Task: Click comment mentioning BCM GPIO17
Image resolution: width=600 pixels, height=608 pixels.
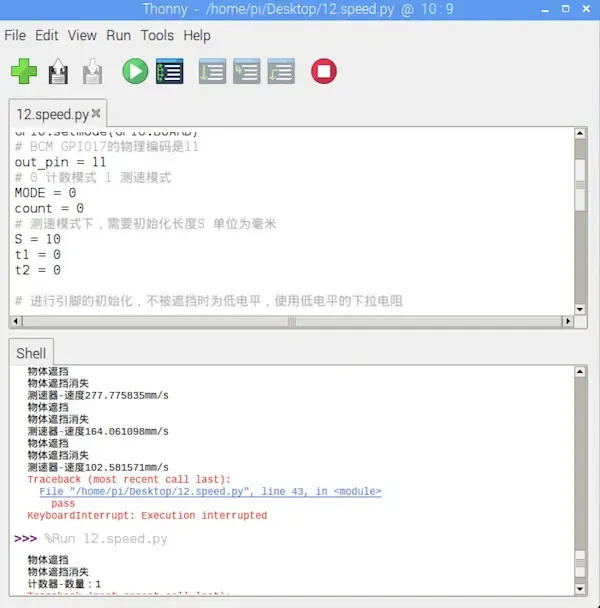Action: pos(107,147)
